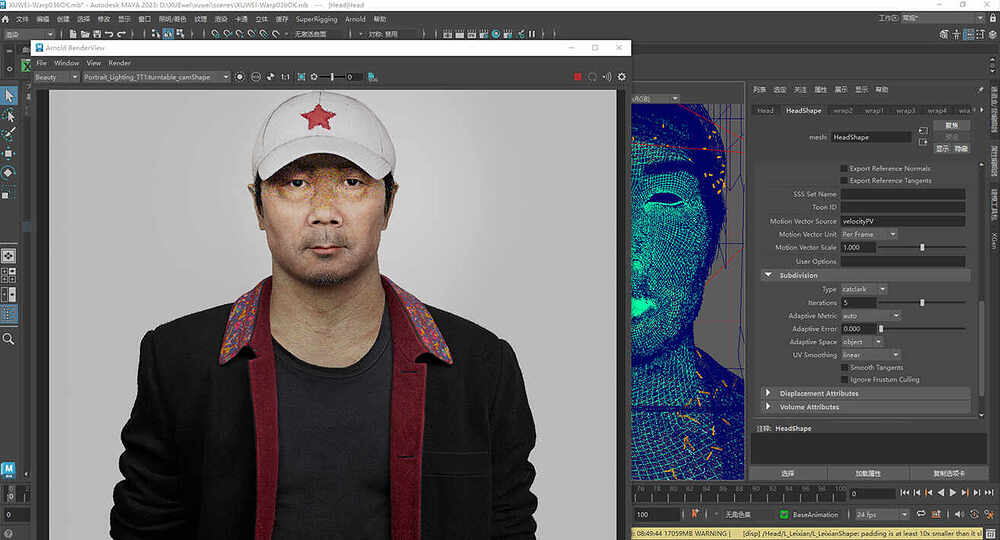Click the 显示 button near mesh name
Screen dimensions: 1000x540
(x=942, y=148)
